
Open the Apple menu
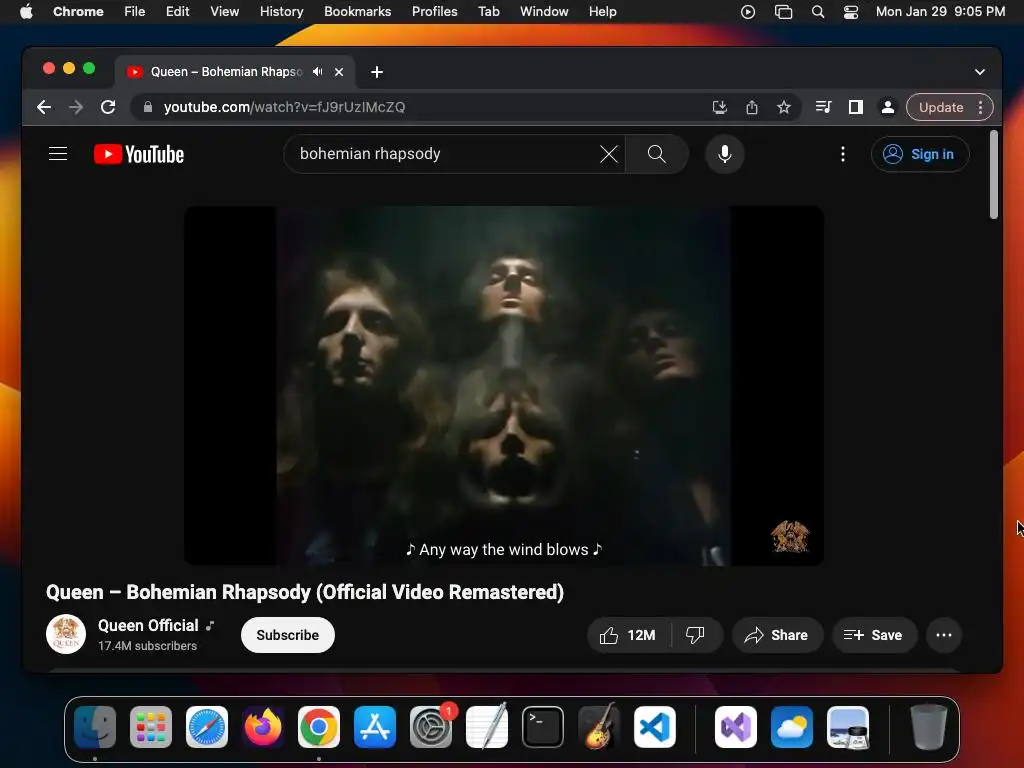pos(26,12)
